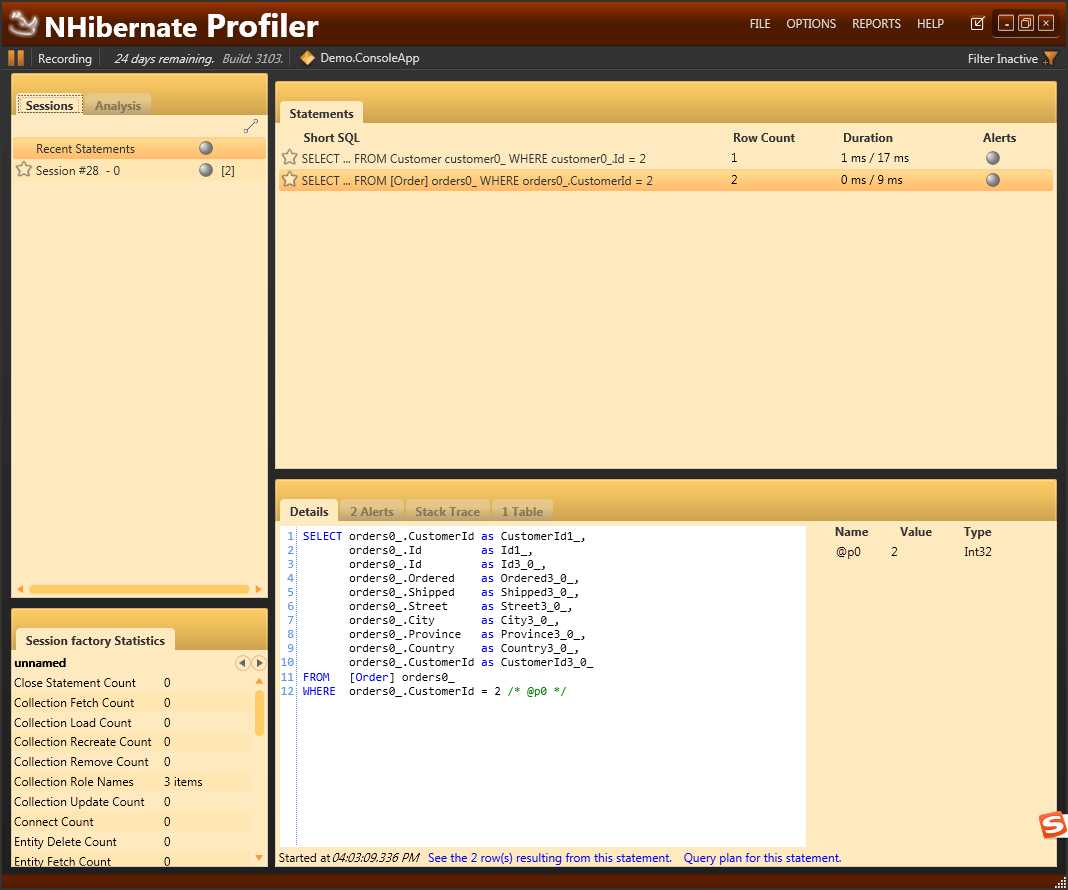Open the HELP menu
Viewport: 1068px width, 890px height.
pyautogui.click(x=930, y=24)
